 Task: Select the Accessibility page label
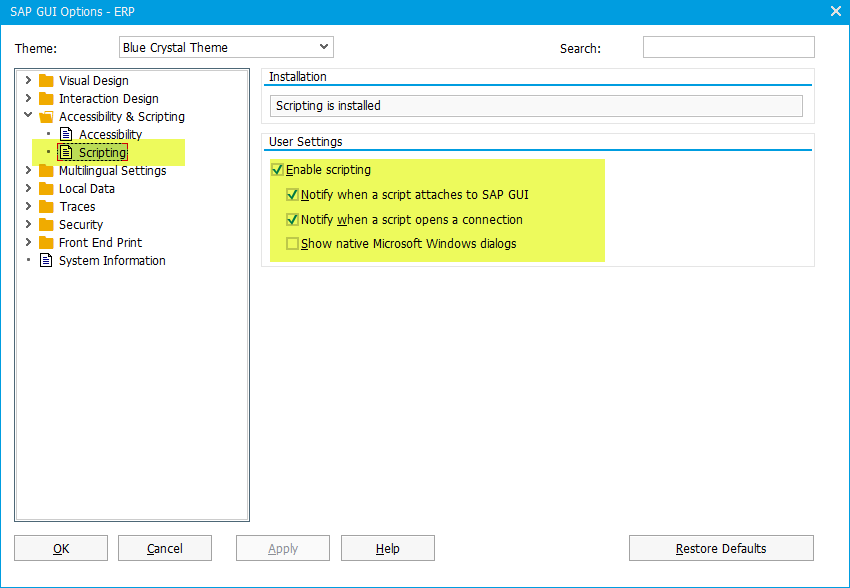tap(111, 134)
